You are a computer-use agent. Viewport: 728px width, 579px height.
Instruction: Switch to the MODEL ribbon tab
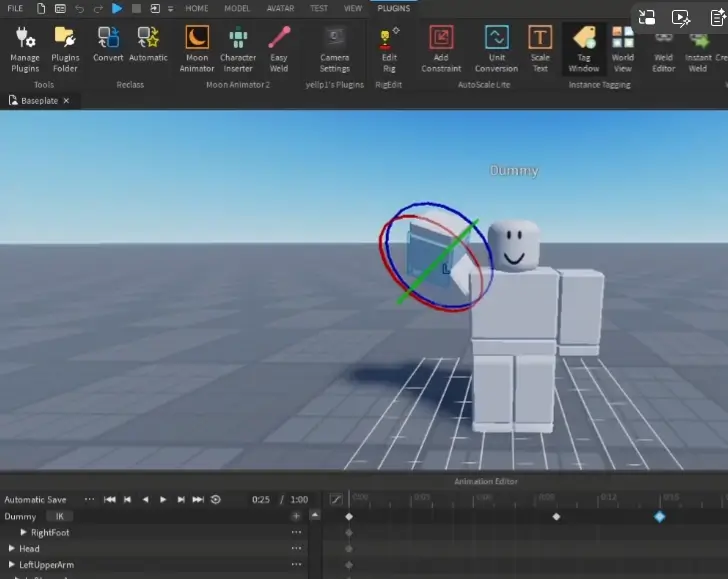coord(237,8)
